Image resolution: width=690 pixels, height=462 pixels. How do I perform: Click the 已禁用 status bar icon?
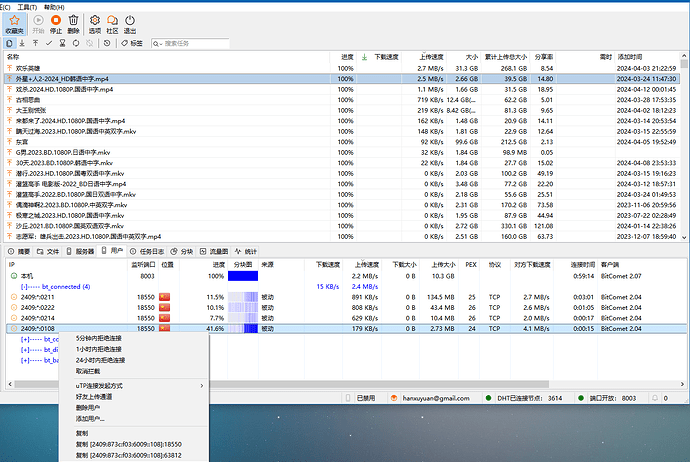click(x=348, y=398)
